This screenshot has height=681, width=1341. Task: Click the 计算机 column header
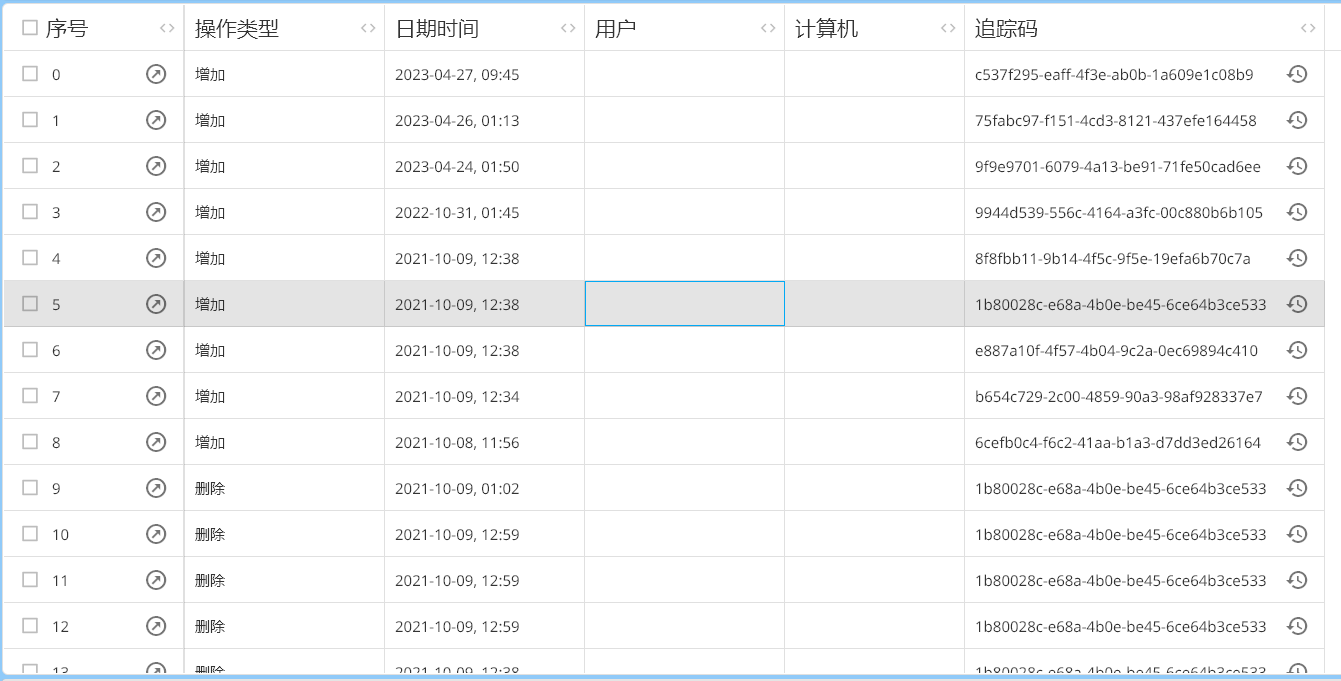coord(826,29)
